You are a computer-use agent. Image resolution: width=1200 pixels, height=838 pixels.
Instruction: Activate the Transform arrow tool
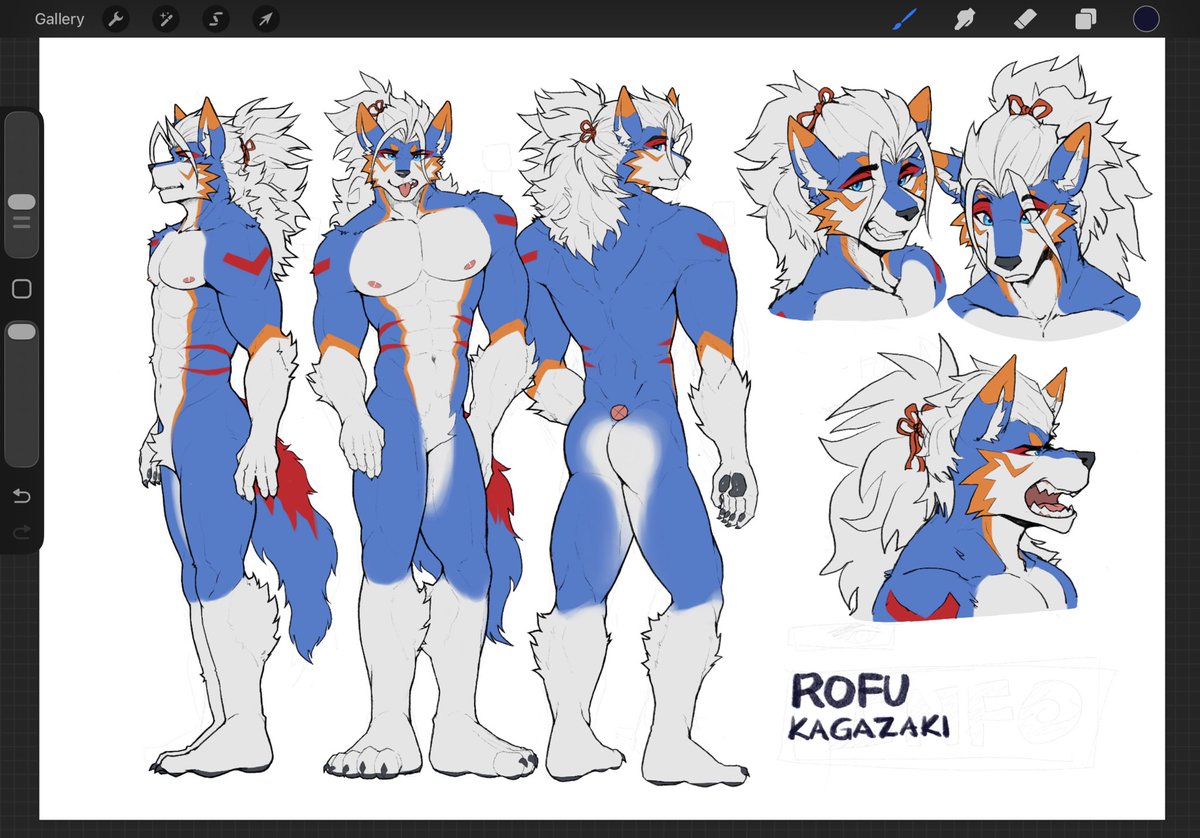[x=266, y=18]
